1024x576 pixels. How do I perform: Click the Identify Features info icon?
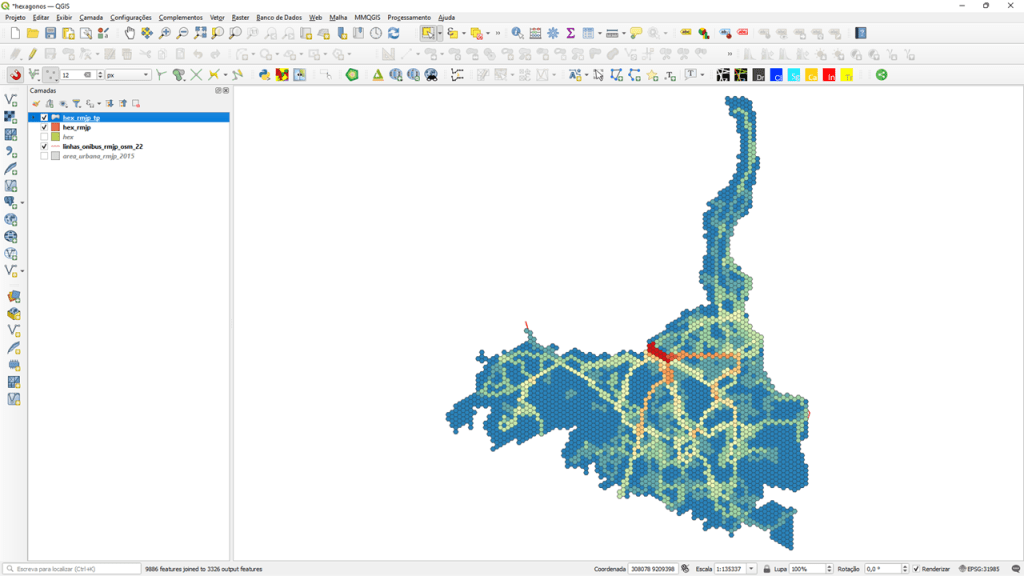pyautogui.click(x=517, y=33)
